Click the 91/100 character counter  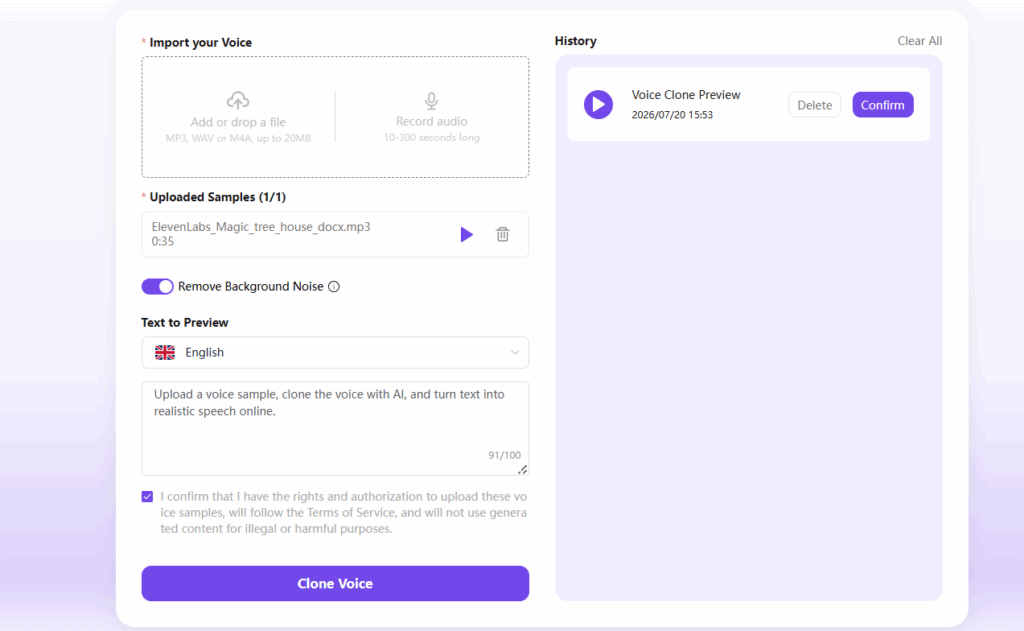(504, 455)
